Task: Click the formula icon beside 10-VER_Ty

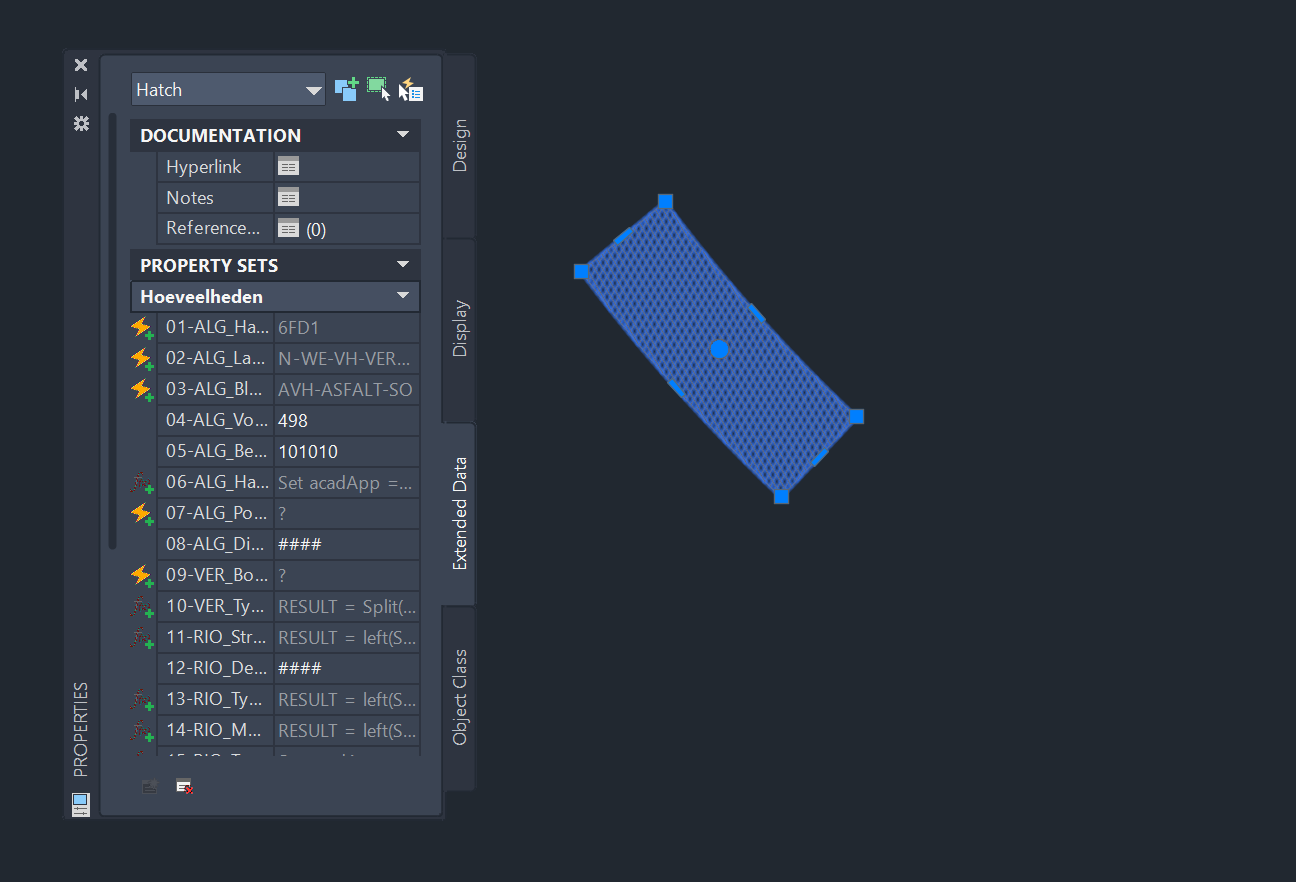Action: pos(142,607)
